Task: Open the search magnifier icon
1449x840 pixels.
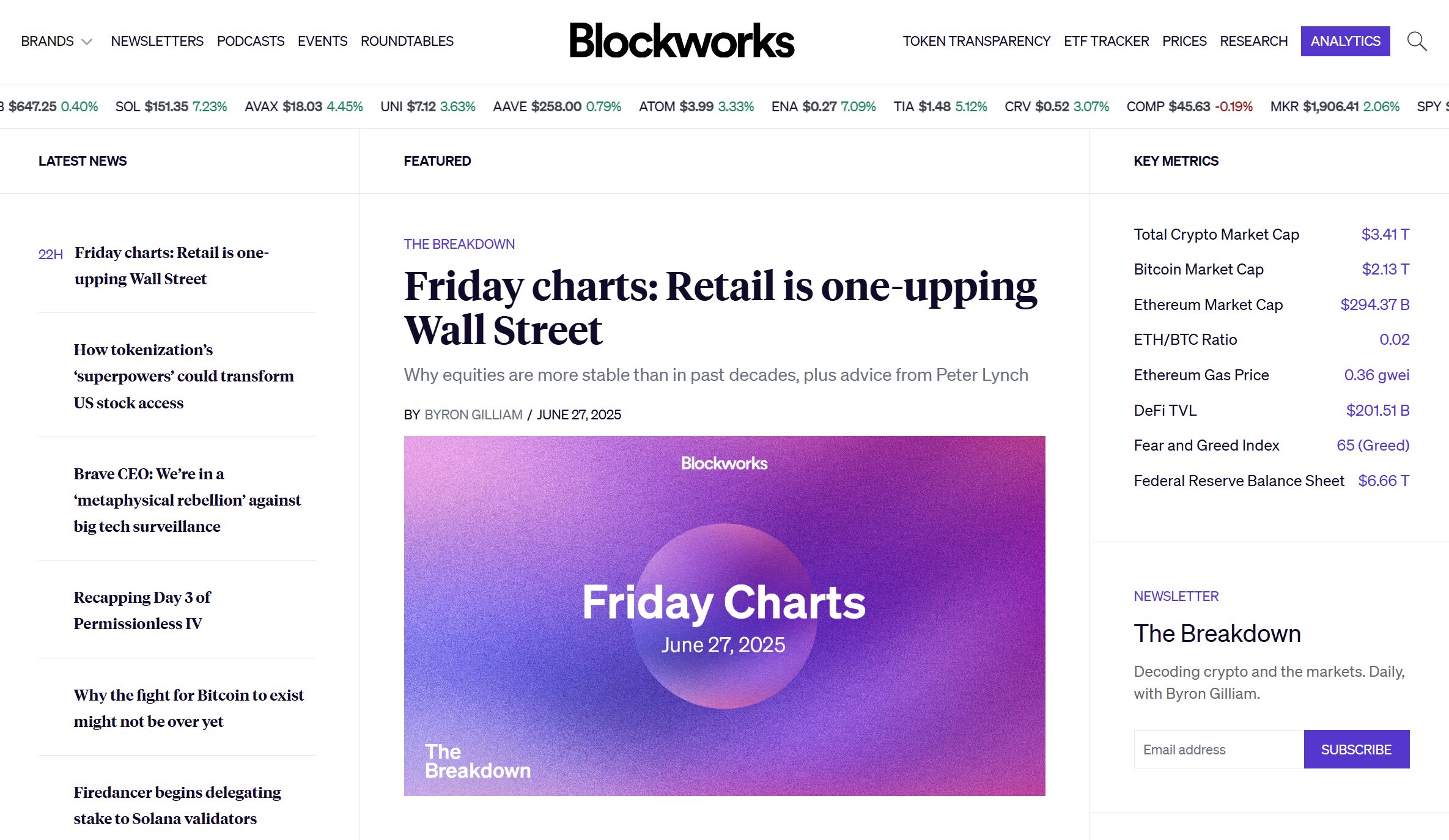Action: [x=1417, y=42]
